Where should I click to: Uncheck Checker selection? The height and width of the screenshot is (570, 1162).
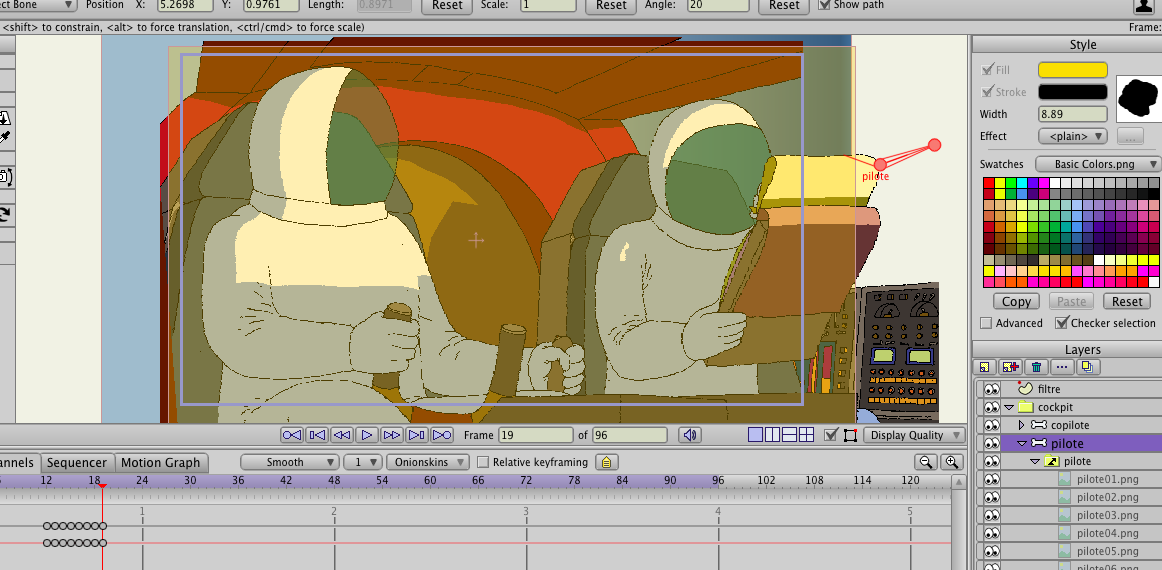coord(1062,323)
